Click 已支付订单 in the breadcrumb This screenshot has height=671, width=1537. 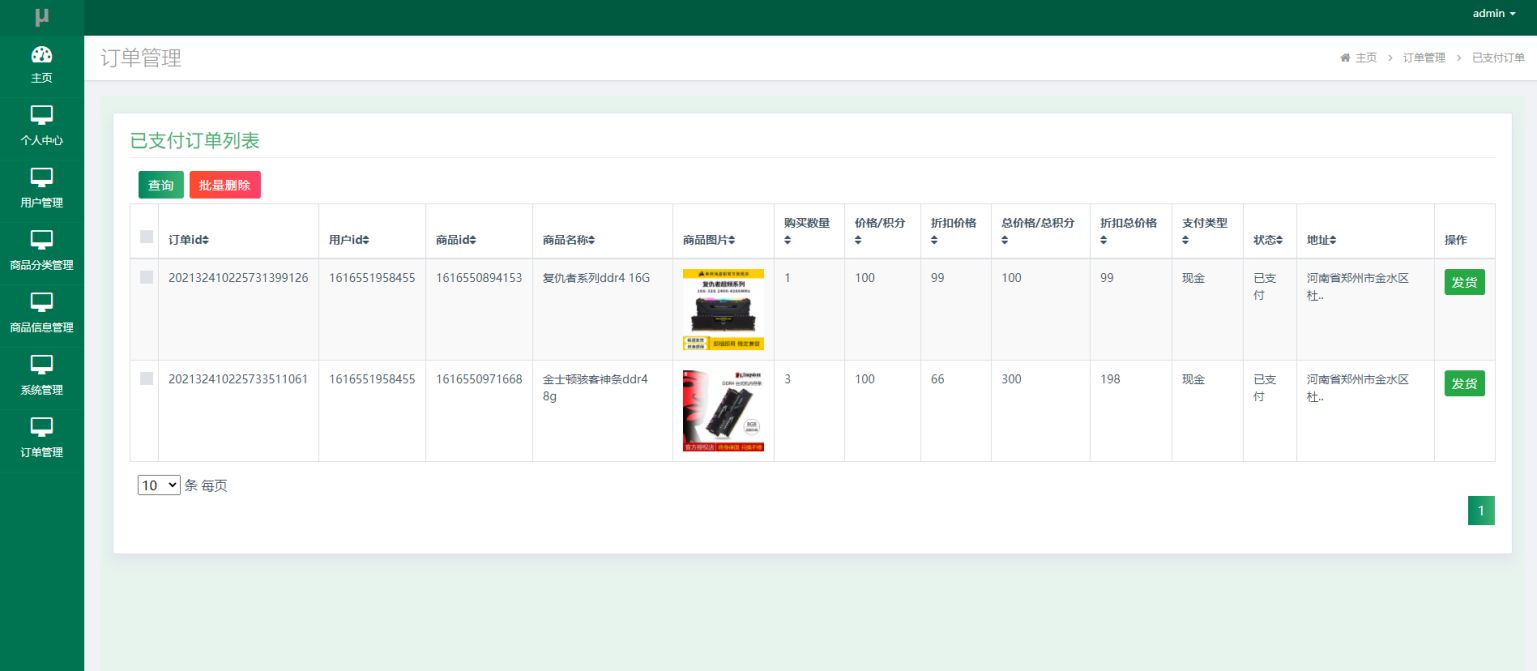coord(1498,58)
